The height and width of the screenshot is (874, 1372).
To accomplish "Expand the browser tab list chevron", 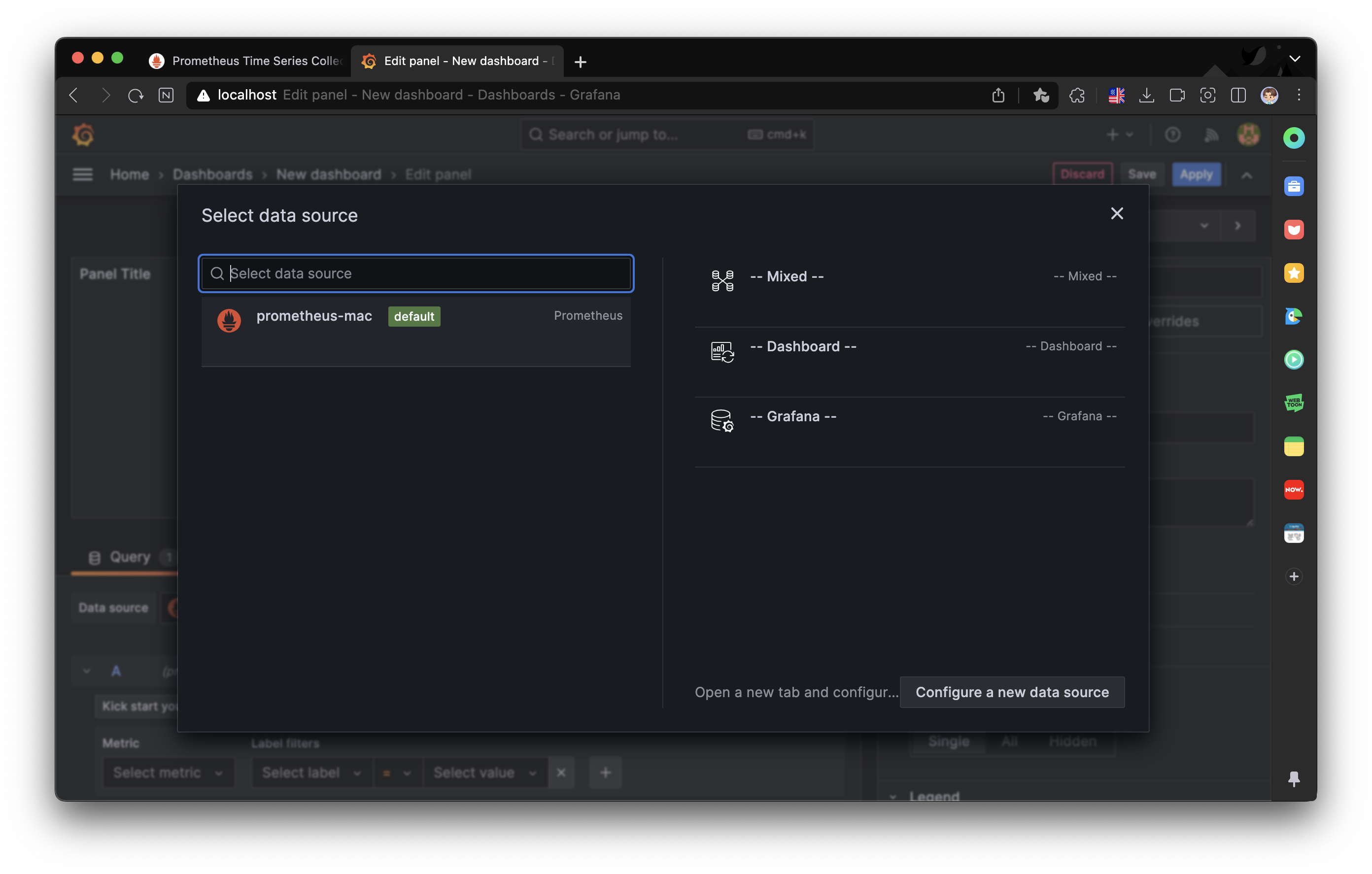I will pyautogui.click(x=1295, y=59).
